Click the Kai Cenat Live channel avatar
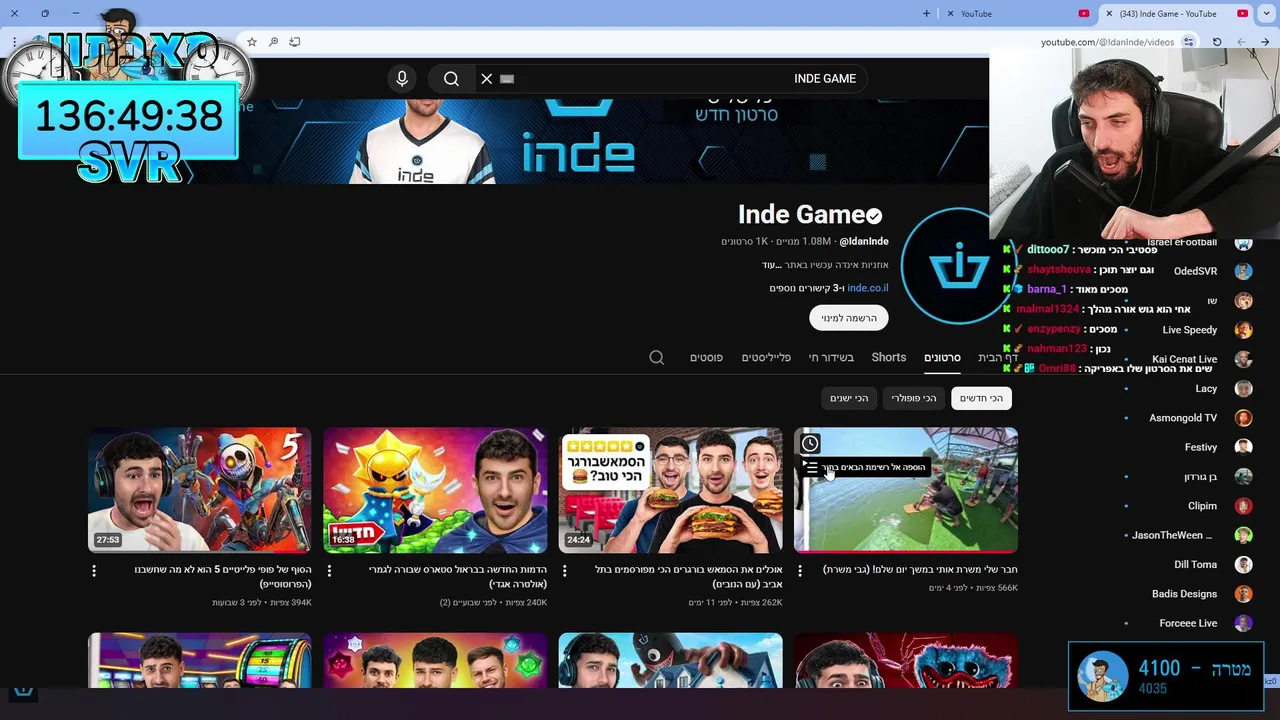The image size is (1280, 720). tap(1243, 359)
